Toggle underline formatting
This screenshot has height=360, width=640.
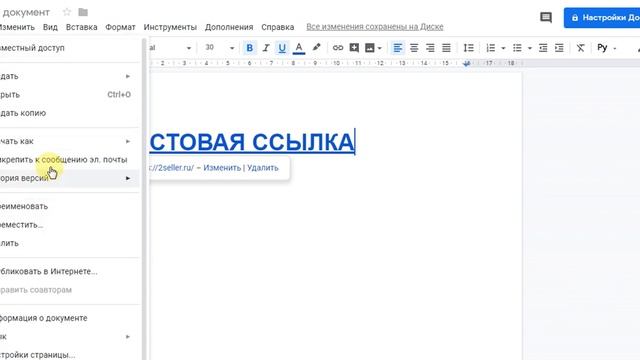pos(282,48)
